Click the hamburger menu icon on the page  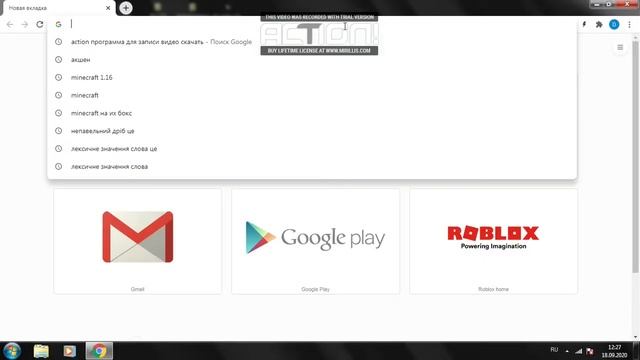[620, 47]
